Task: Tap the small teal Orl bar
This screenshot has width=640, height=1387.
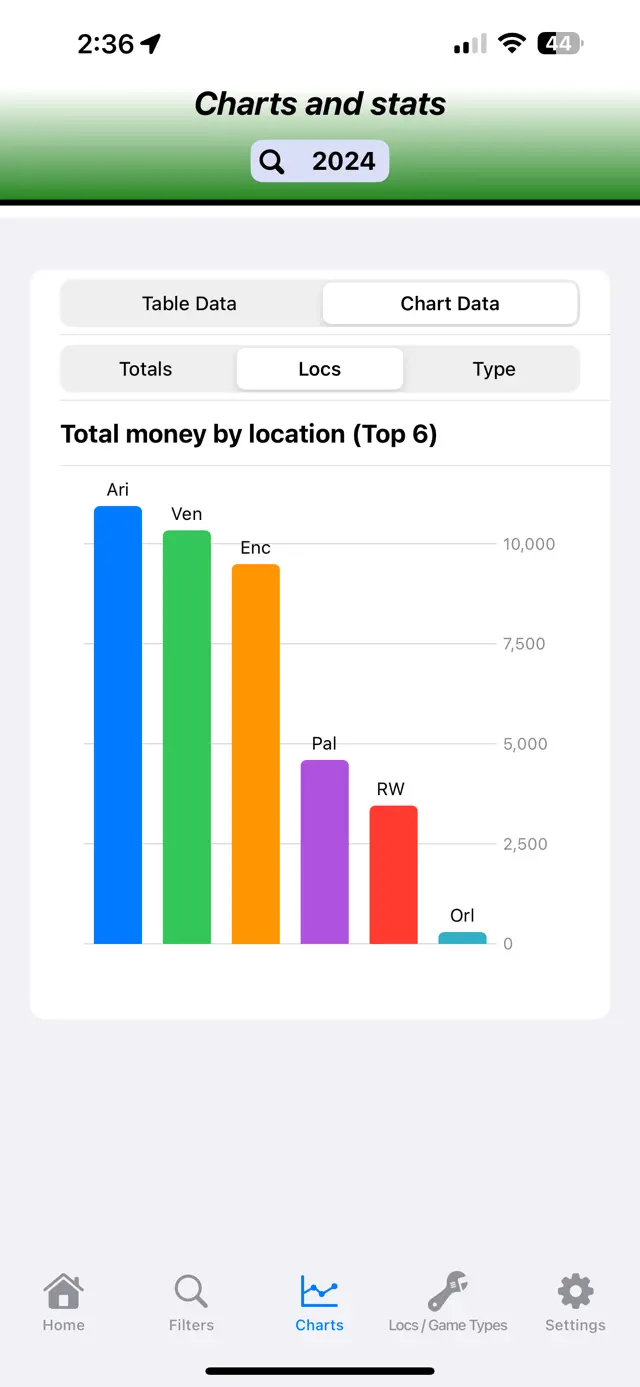Action: point(462,938)
